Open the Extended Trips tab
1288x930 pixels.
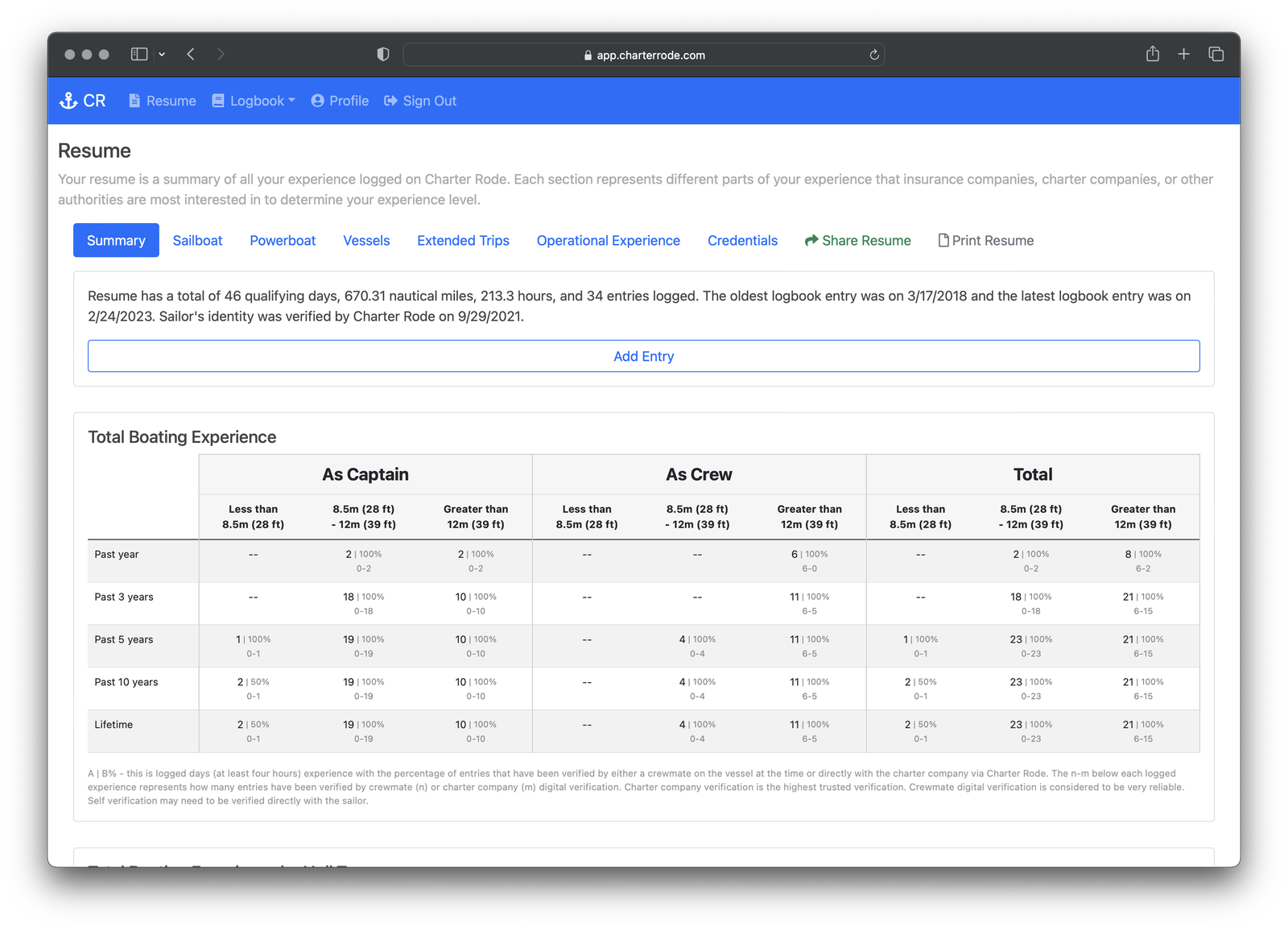[463, 240]
